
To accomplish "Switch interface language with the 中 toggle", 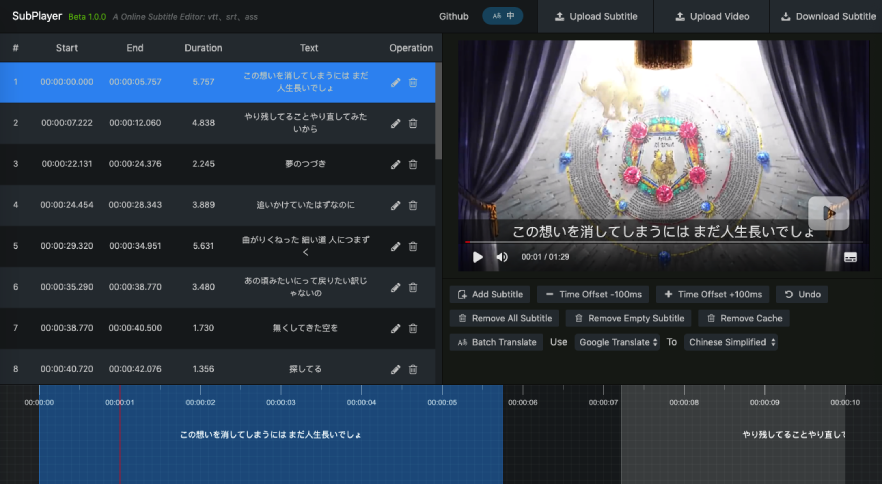I will [503, 16].
